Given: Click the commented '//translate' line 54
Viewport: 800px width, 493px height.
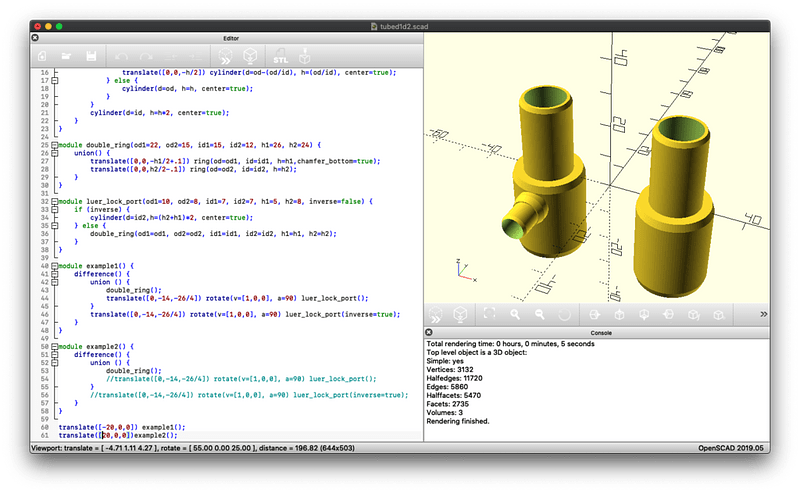Looking at the screenshot, I should tap(241, 379).
